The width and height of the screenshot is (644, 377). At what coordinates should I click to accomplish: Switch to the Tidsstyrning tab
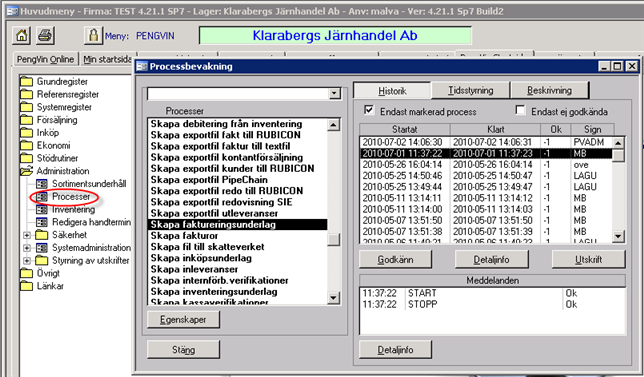(x=470, y=90)
